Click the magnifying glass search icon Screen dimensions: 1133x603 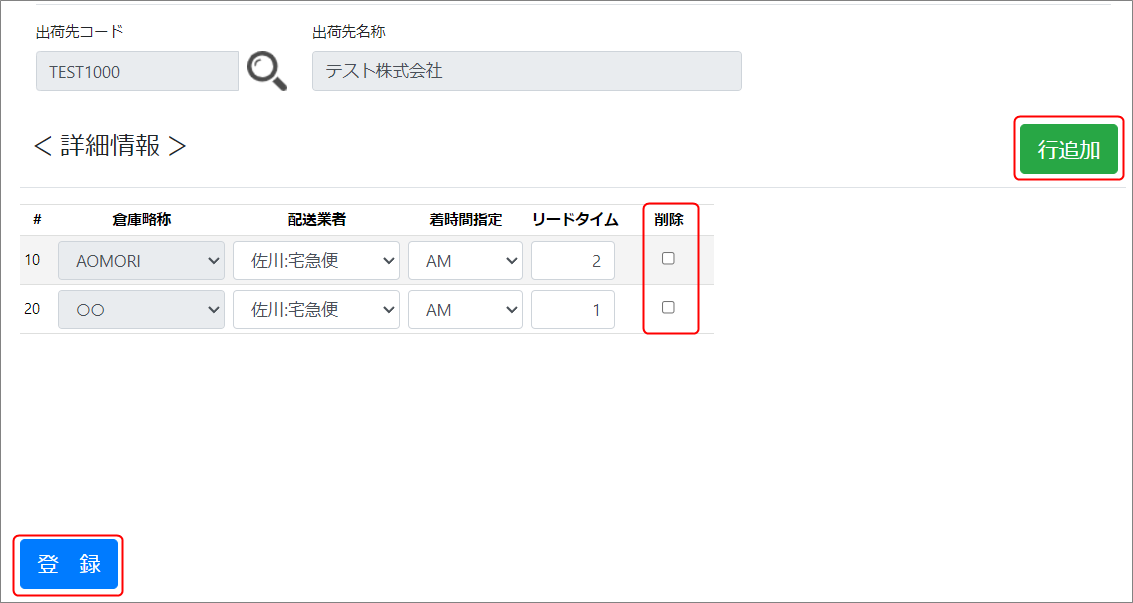coord(266,72)
